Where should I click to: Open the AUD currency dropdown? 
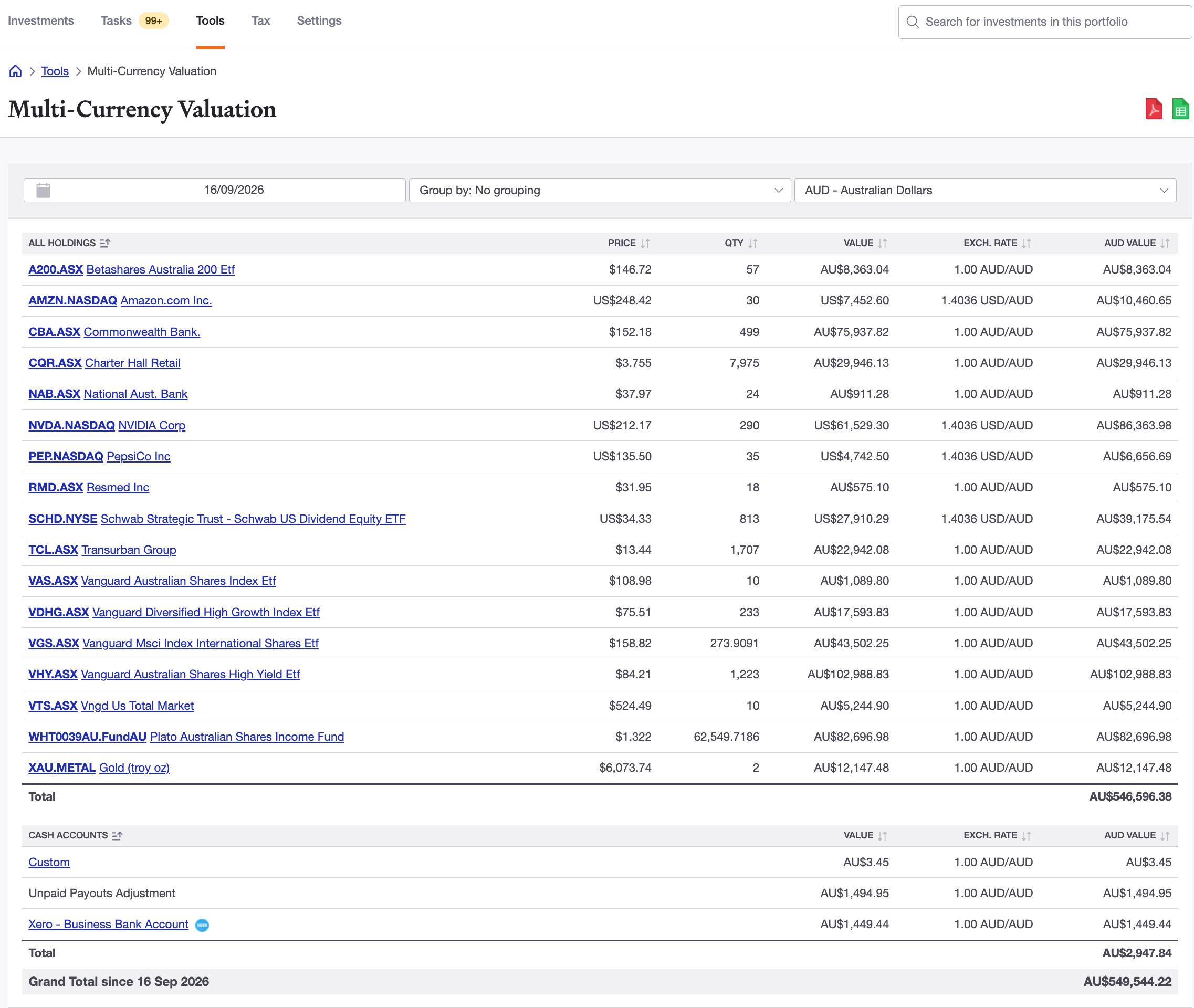pos(986,190)
